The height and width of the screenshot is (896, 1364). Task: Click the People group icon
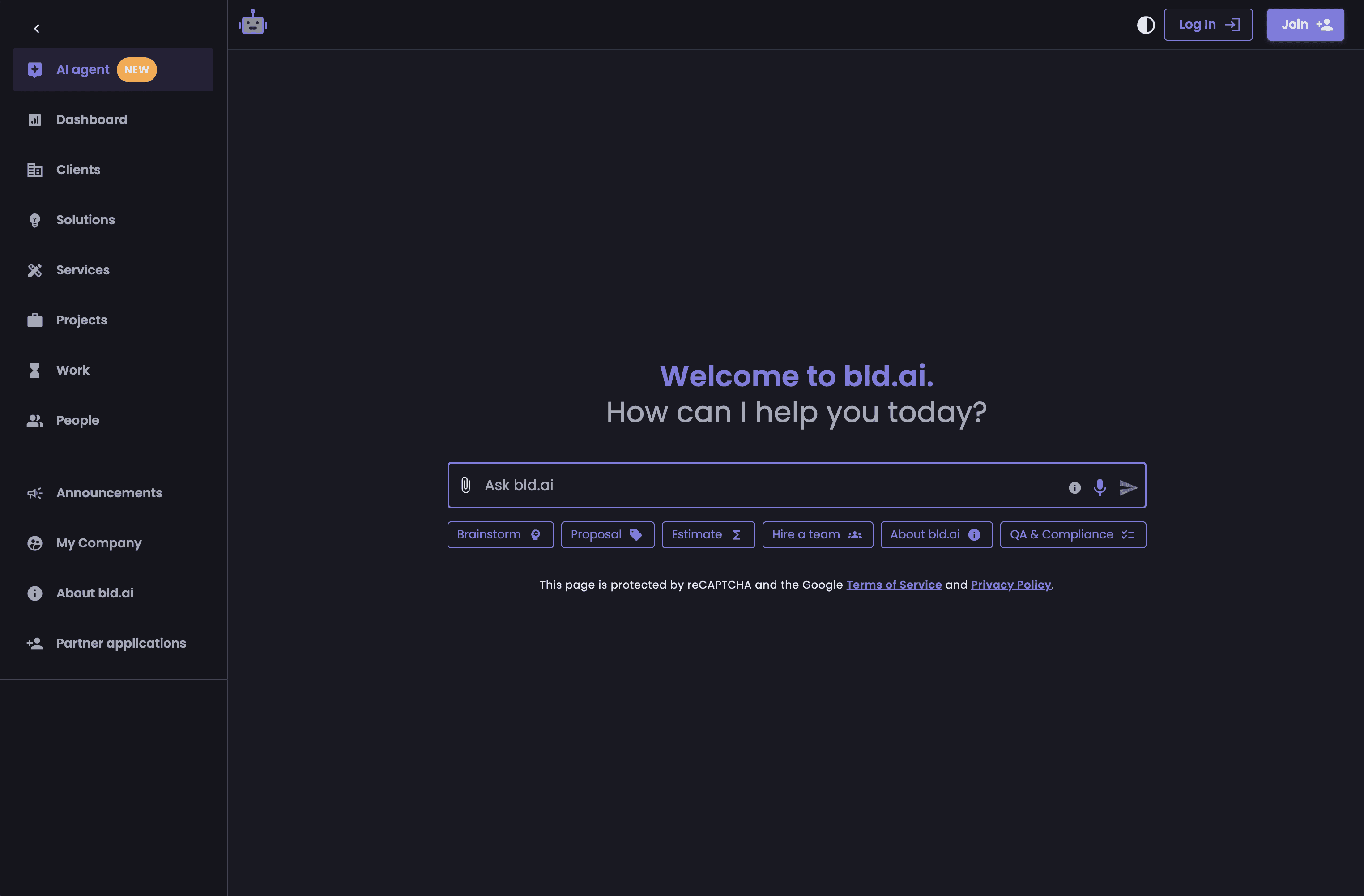pos(35,421)
